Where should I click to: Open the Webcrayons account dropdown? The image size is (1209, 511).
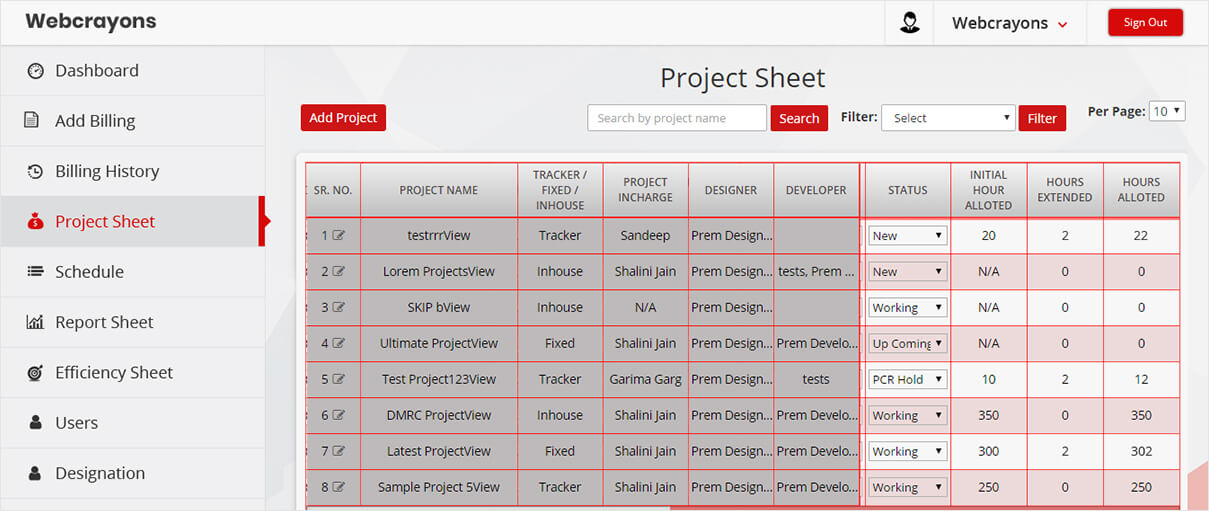(1009, 23)
